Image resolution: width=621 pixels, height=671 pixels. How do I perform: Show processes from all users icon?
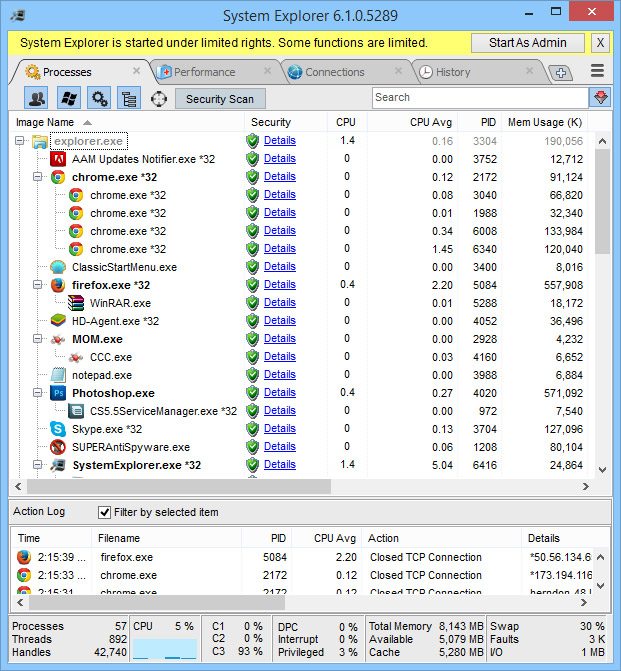pos(36,98)
